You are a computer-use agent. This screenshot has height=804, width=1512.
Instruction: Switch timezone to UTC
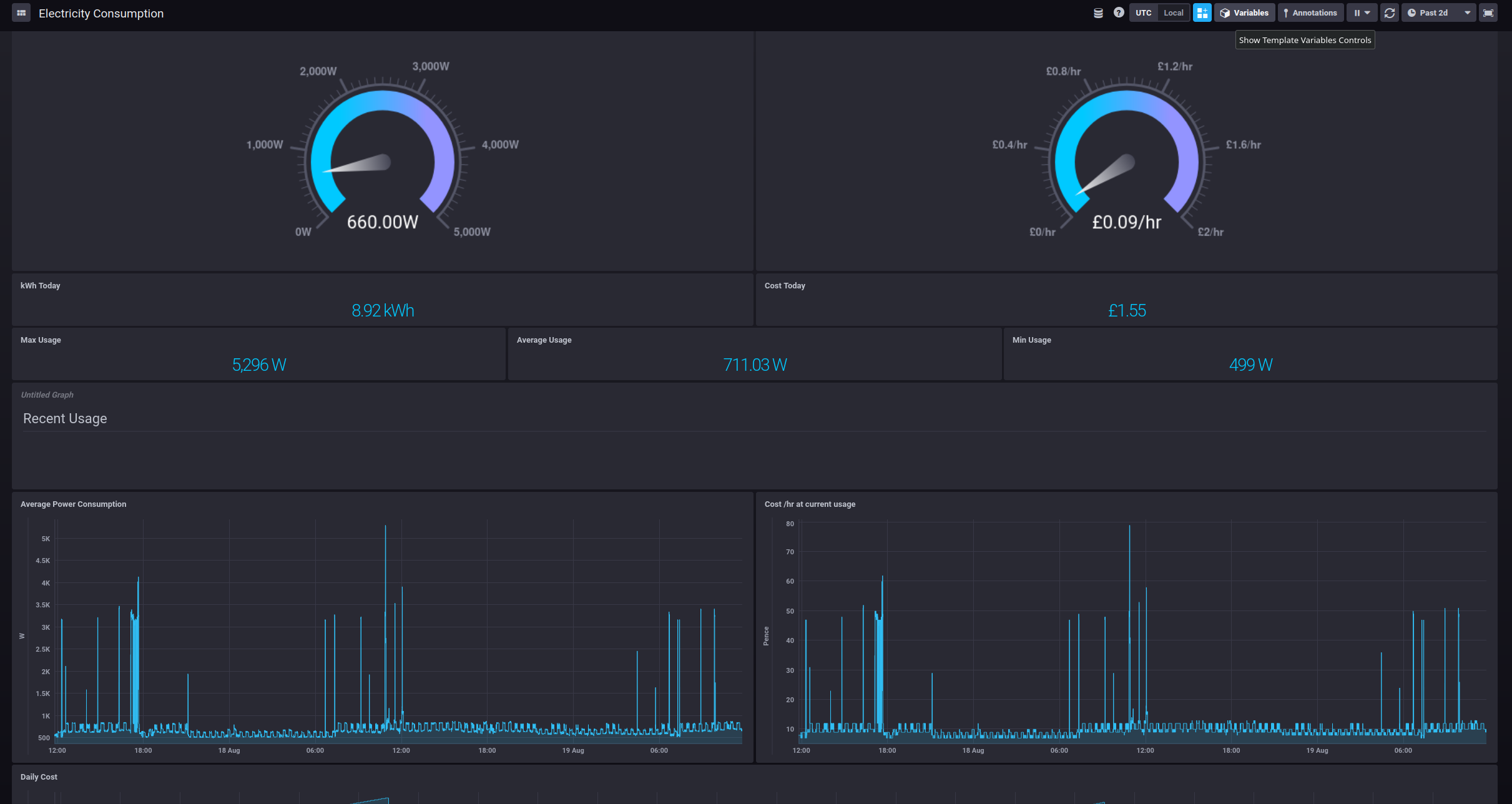click(1143, 12)
